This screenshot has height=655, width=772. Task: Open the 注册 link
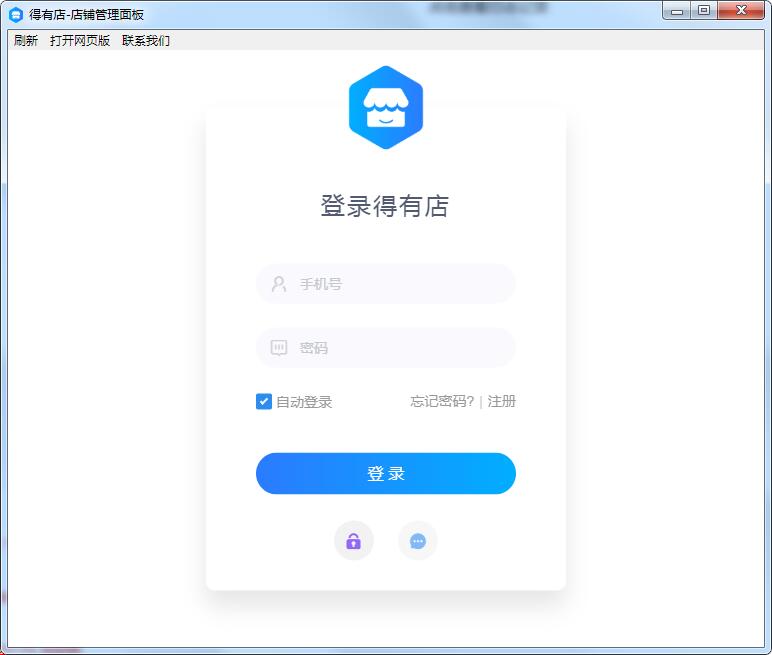pos(502,401)
